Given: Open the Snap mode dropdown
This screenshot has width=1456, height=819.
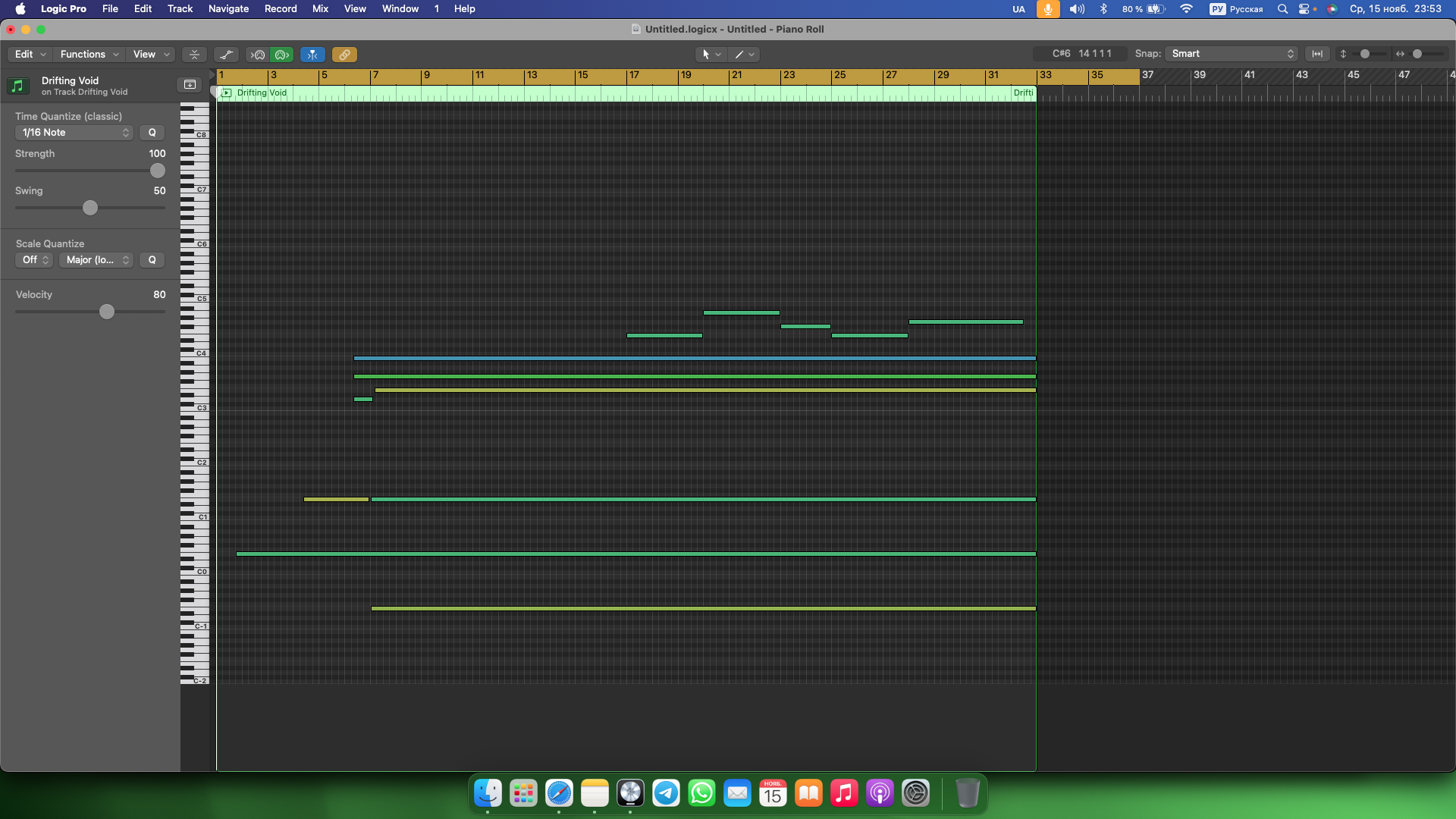Looking at the screenshot, I should pos(1232,54).
